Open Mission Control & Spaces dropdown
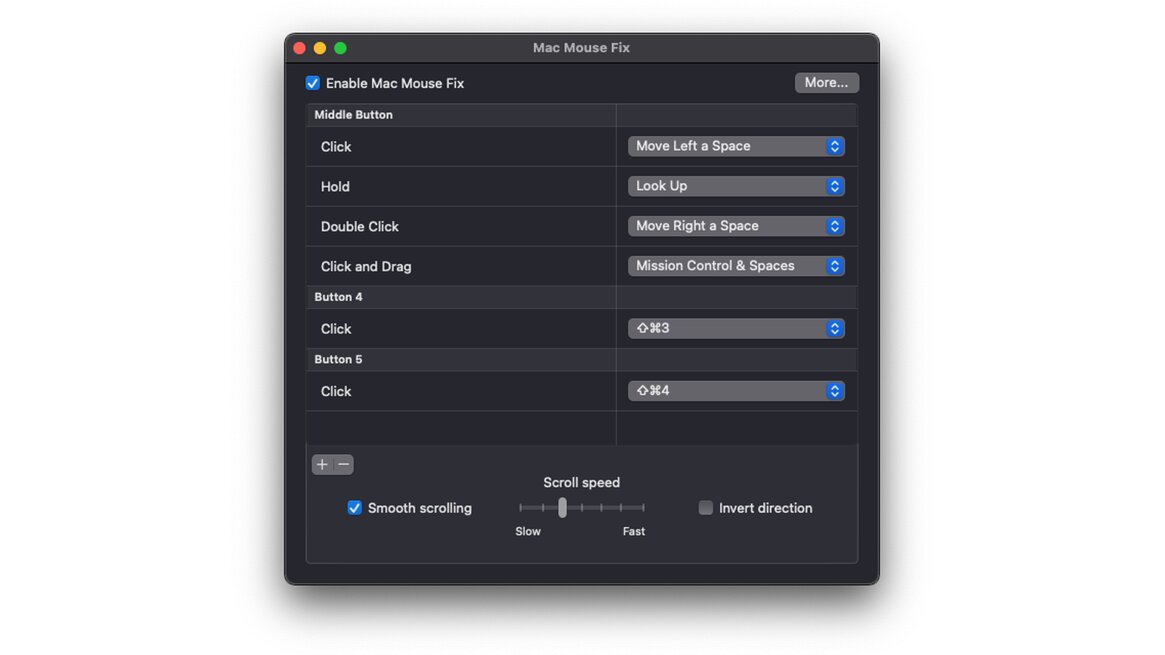The width and height of the screenshot is (1165, 655). pyautogui.click(x=736, y=266)
